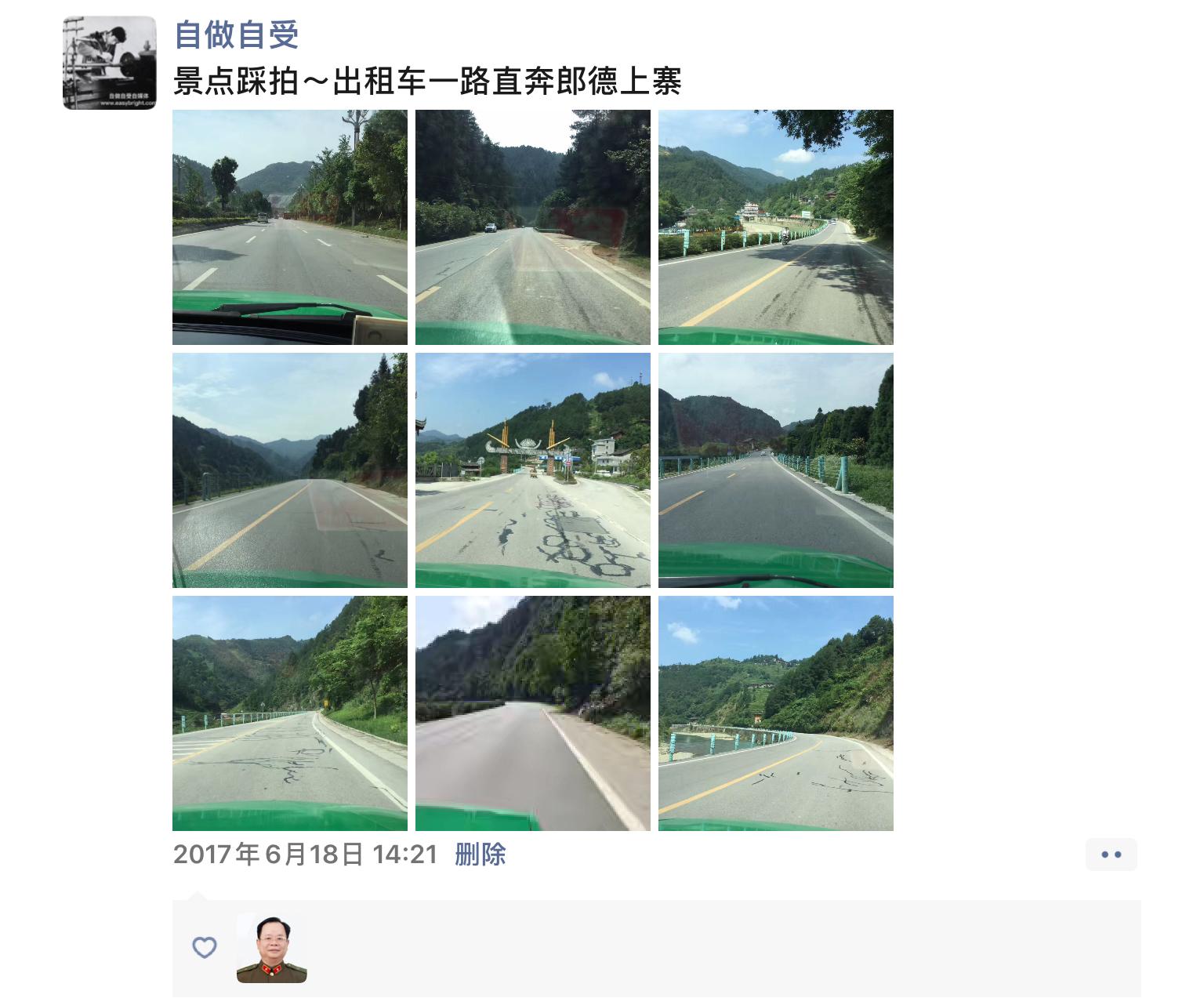Image resolution: width=1204 pixels, height=998 pixels.
Task: Open third photo with motorcycle on road
Action: tap(776, 227)
